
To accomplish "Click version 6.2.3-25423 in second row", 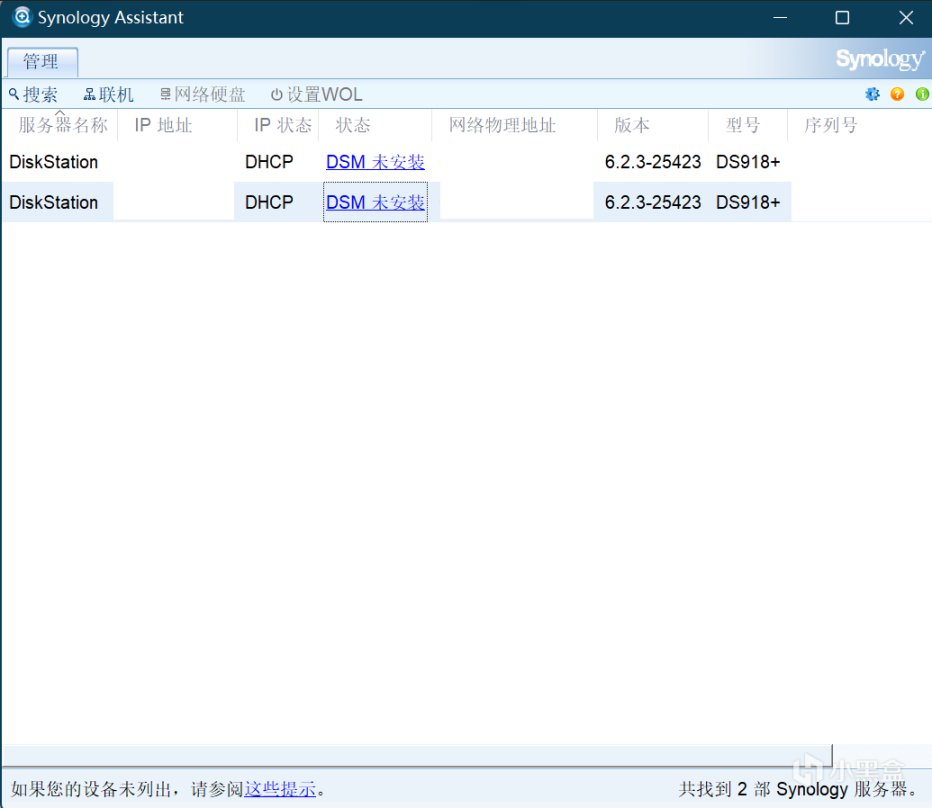I will point(653,202).
